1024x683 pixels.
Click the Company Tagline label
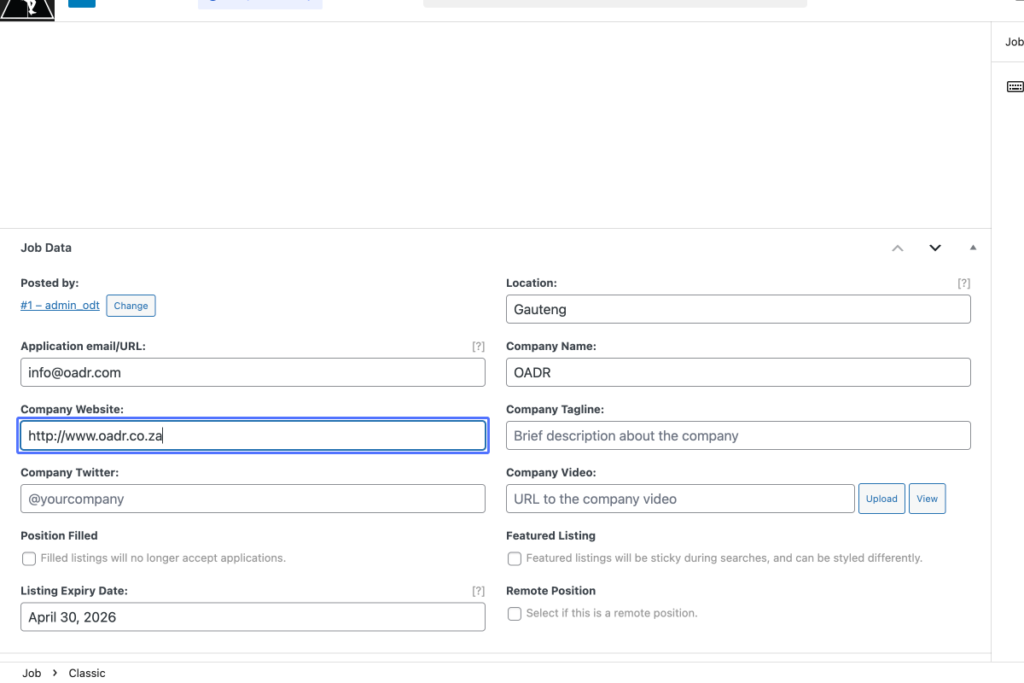555,409
